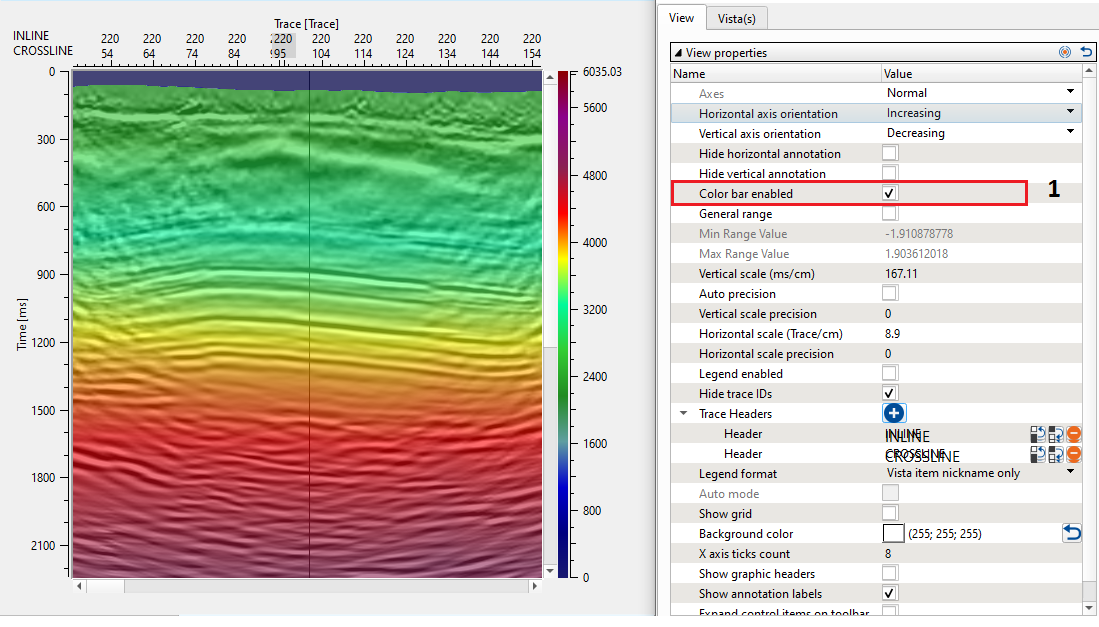Open the Horizontal axis orientation dropdown
This screenshot has height=627, width=1099.
click(1070, 113)
